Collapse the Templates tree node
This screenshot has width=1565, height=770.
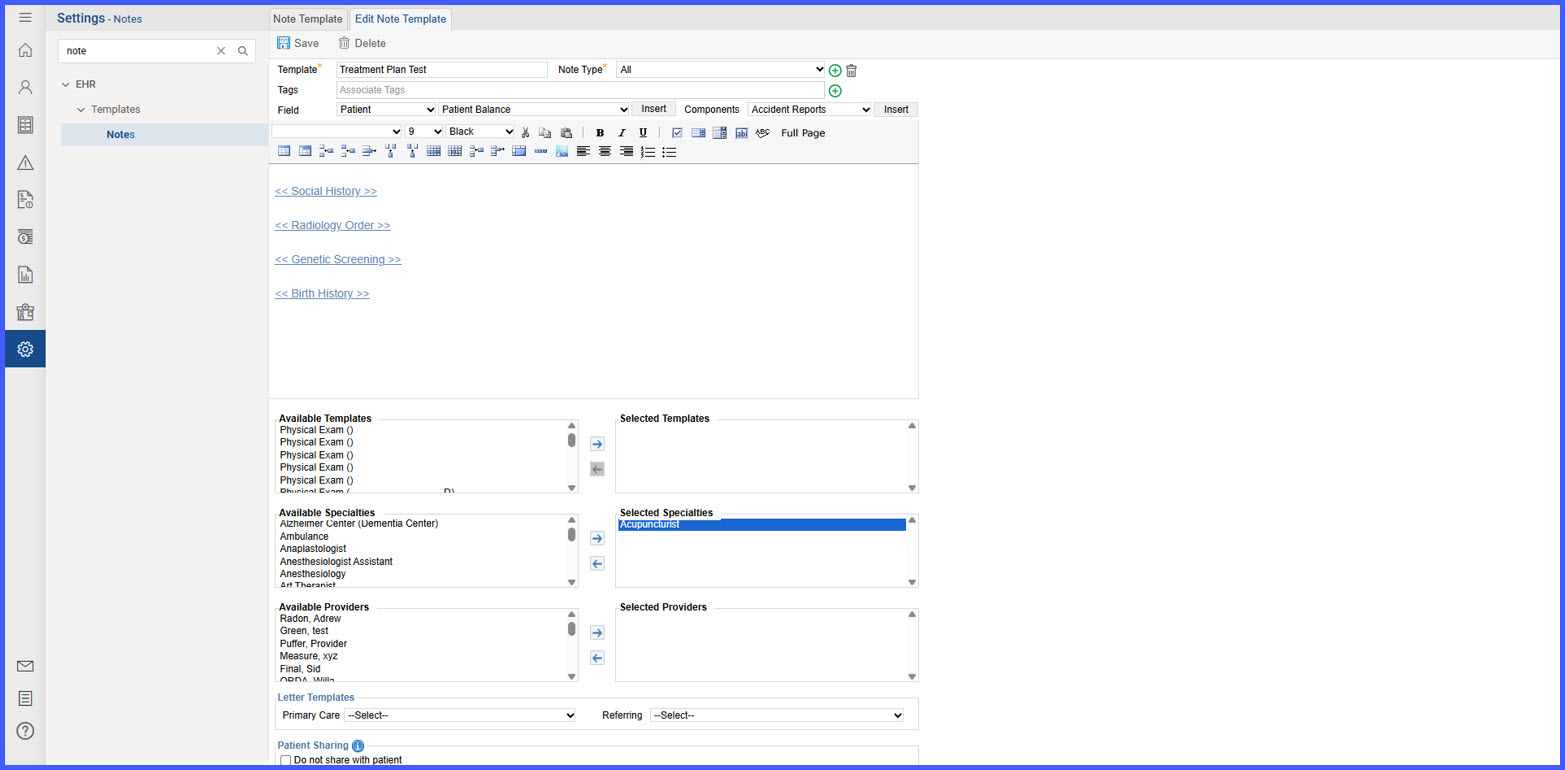click(81, 110)
